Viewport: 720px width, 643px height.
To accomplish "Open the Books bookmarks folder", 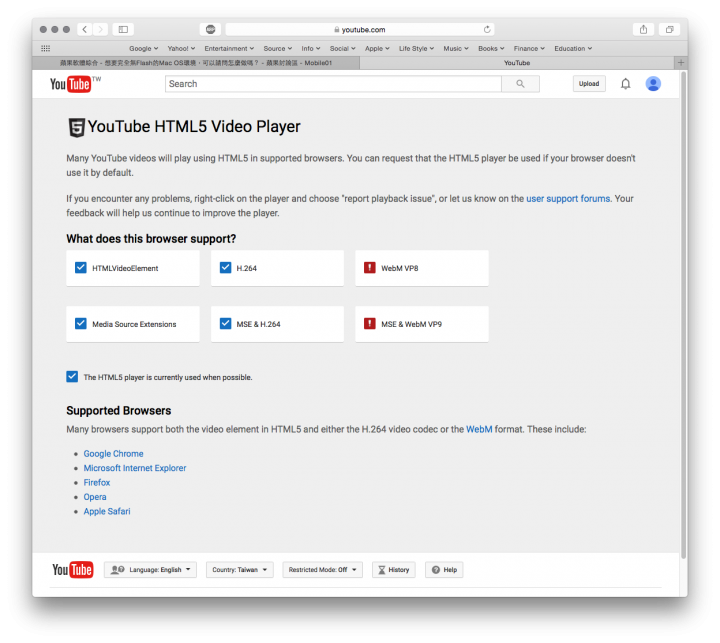I will (x=491, y=48).
